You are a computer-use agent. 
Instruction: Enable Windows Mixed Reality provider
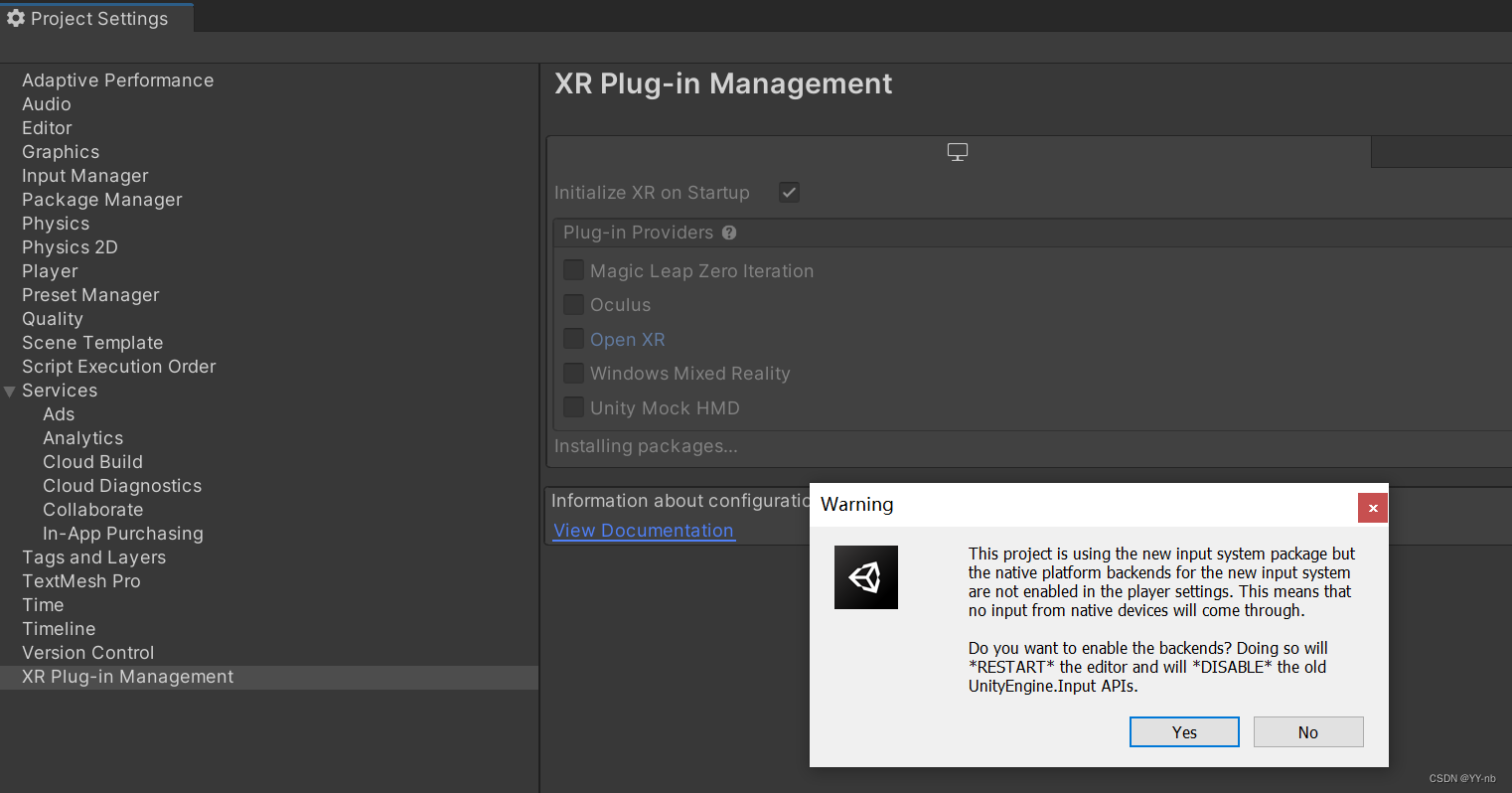point(573,373)
